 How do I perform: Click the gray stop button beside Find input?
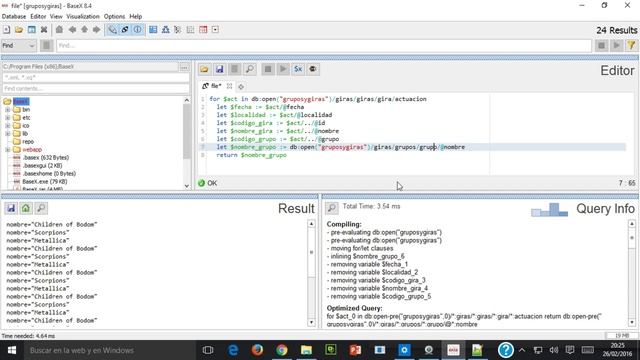(x=47, y=46)
